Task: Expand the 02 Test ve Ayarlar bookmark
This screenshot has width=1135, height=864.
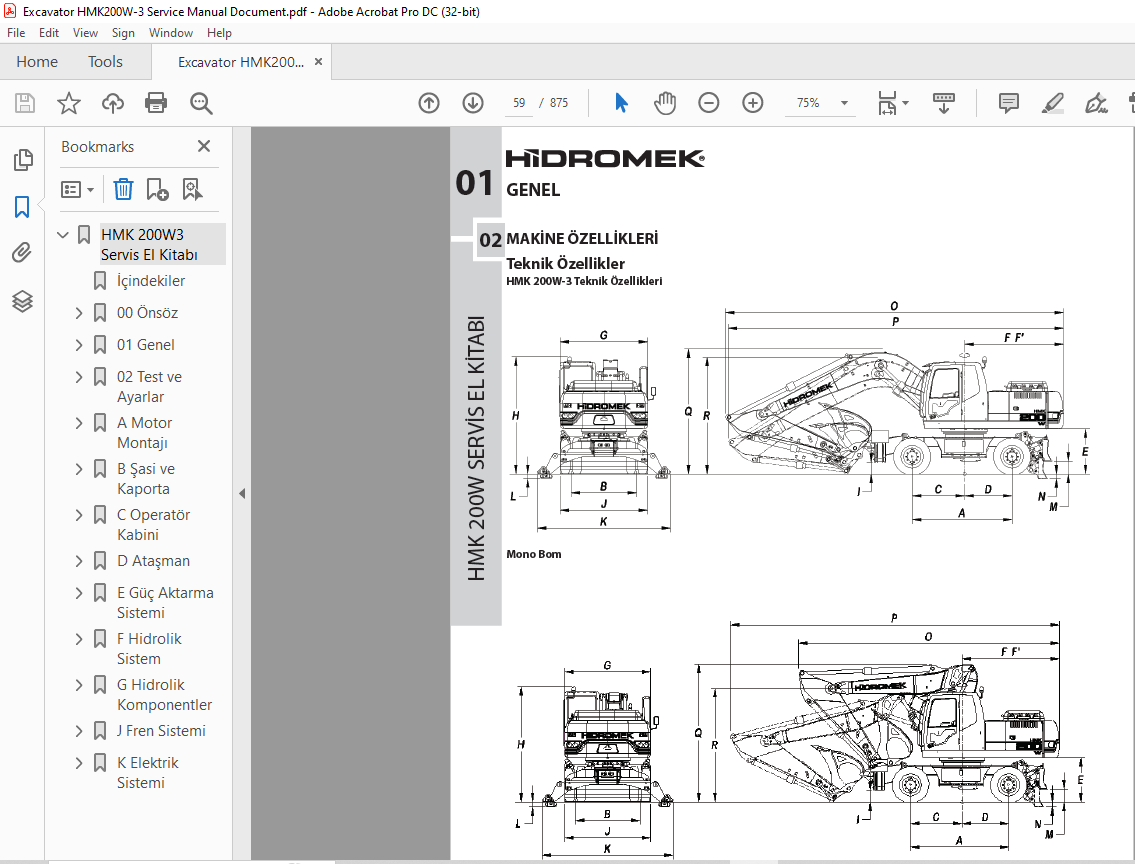Action: 79,377
